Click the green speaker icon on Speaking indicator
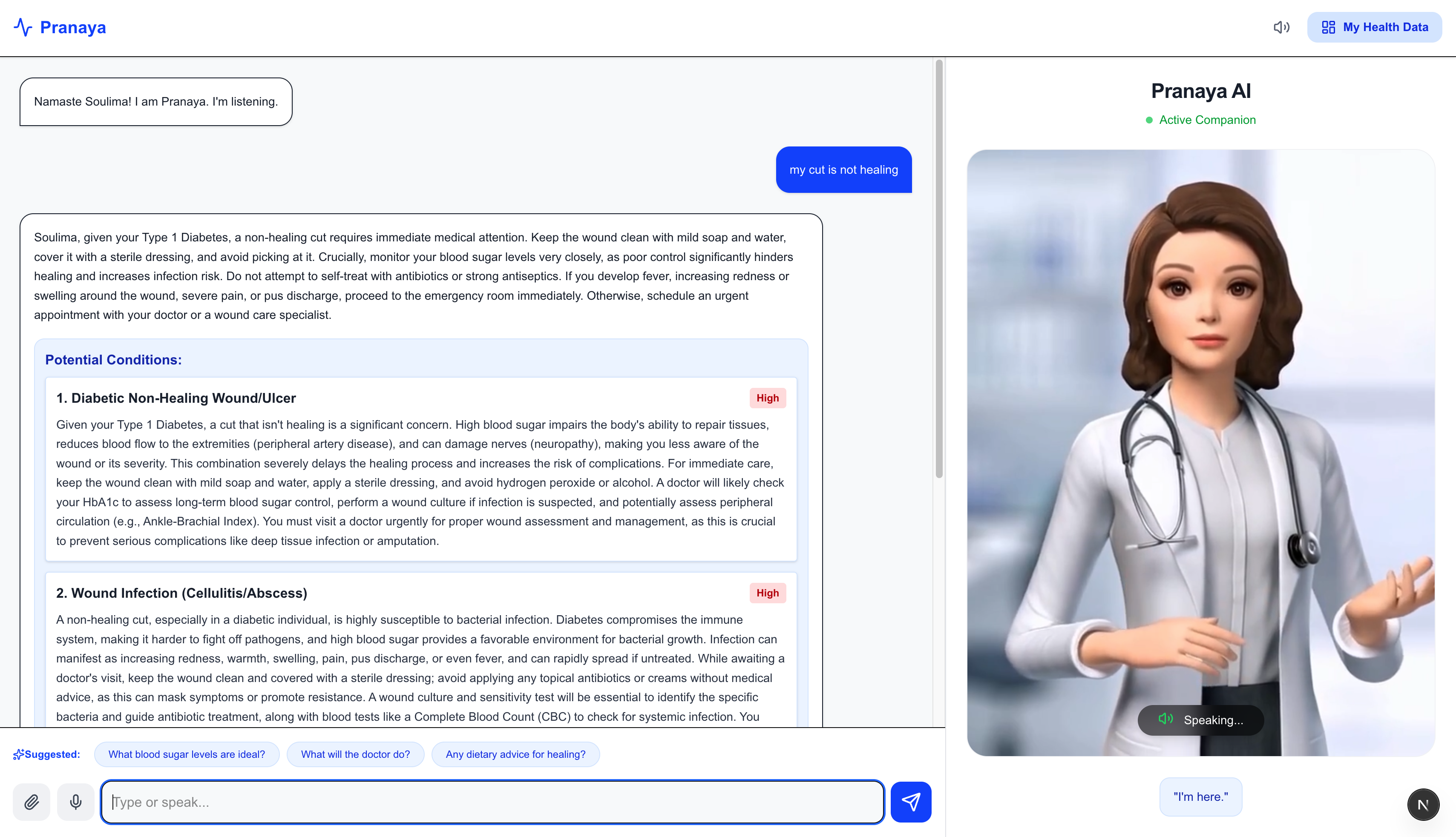Screen dimensions: 1456x837 coord(1166,719)
